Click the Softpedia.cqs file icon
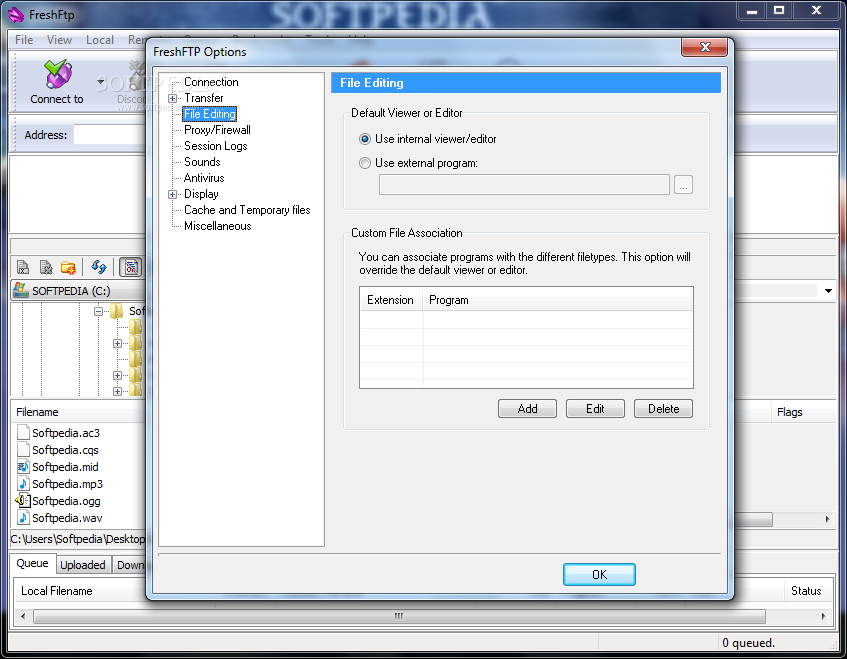847x659 pixels. point(23,449)
